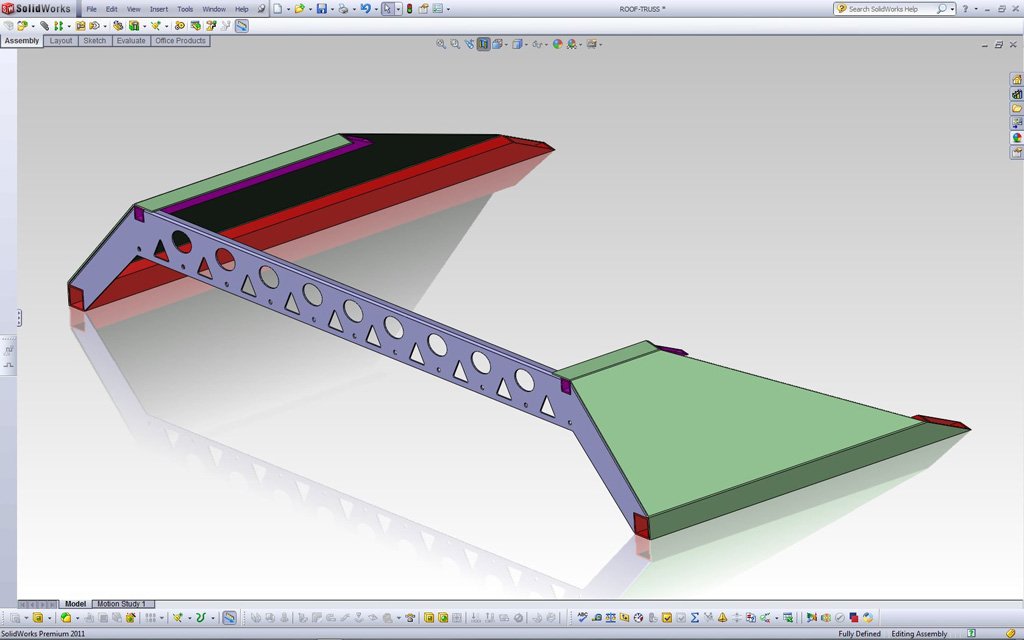Click the New document icon
1024x640 pixels.
click(278, 9)
